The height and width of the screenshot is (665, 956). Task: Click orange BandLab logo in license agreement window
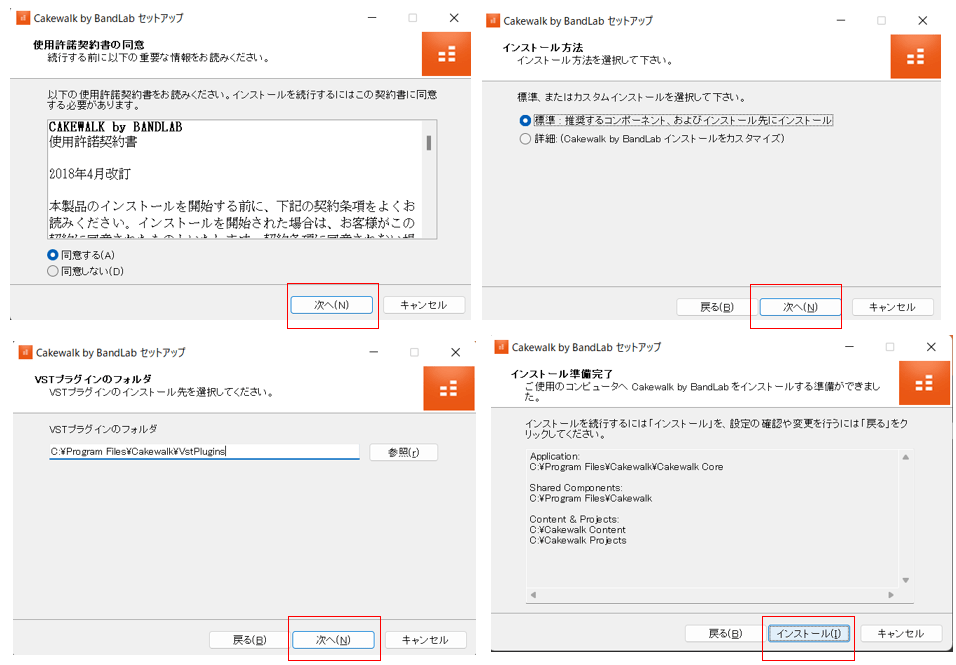tap(446, 54)
